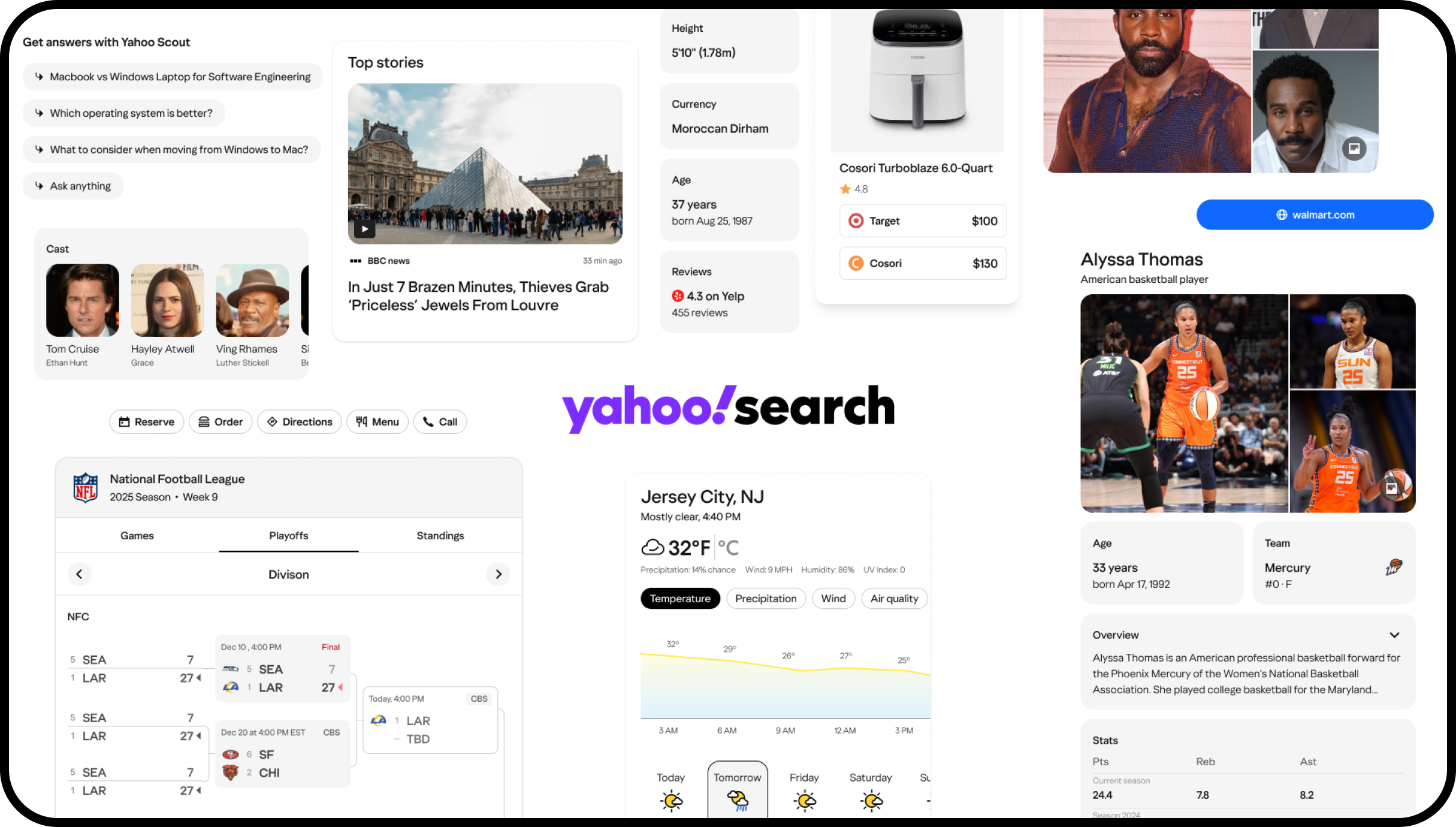Click the right chevron in the Division bracket
This screenshot has width=1456, height=827.
coord(498,574)
